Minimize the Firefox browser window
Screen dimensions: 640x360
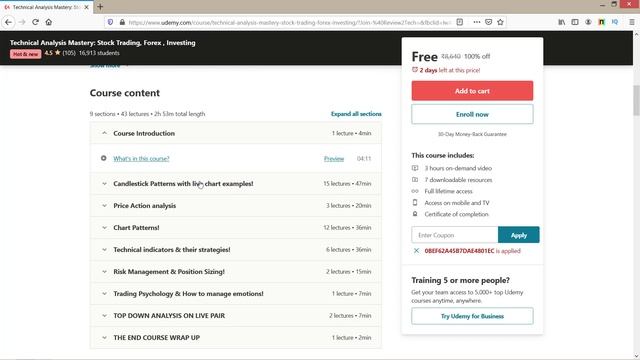602,4
